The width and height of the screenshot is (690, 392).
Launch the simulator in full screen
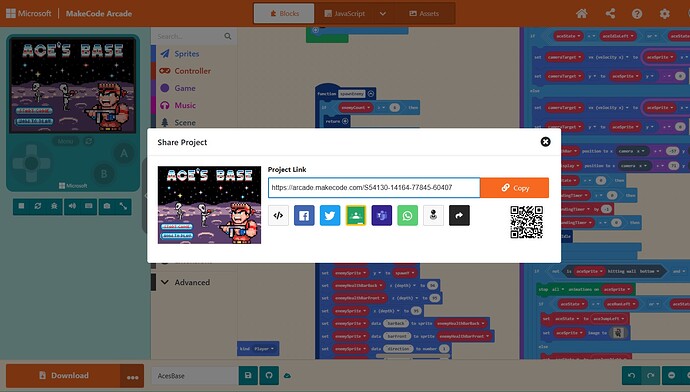click(123, 206)
